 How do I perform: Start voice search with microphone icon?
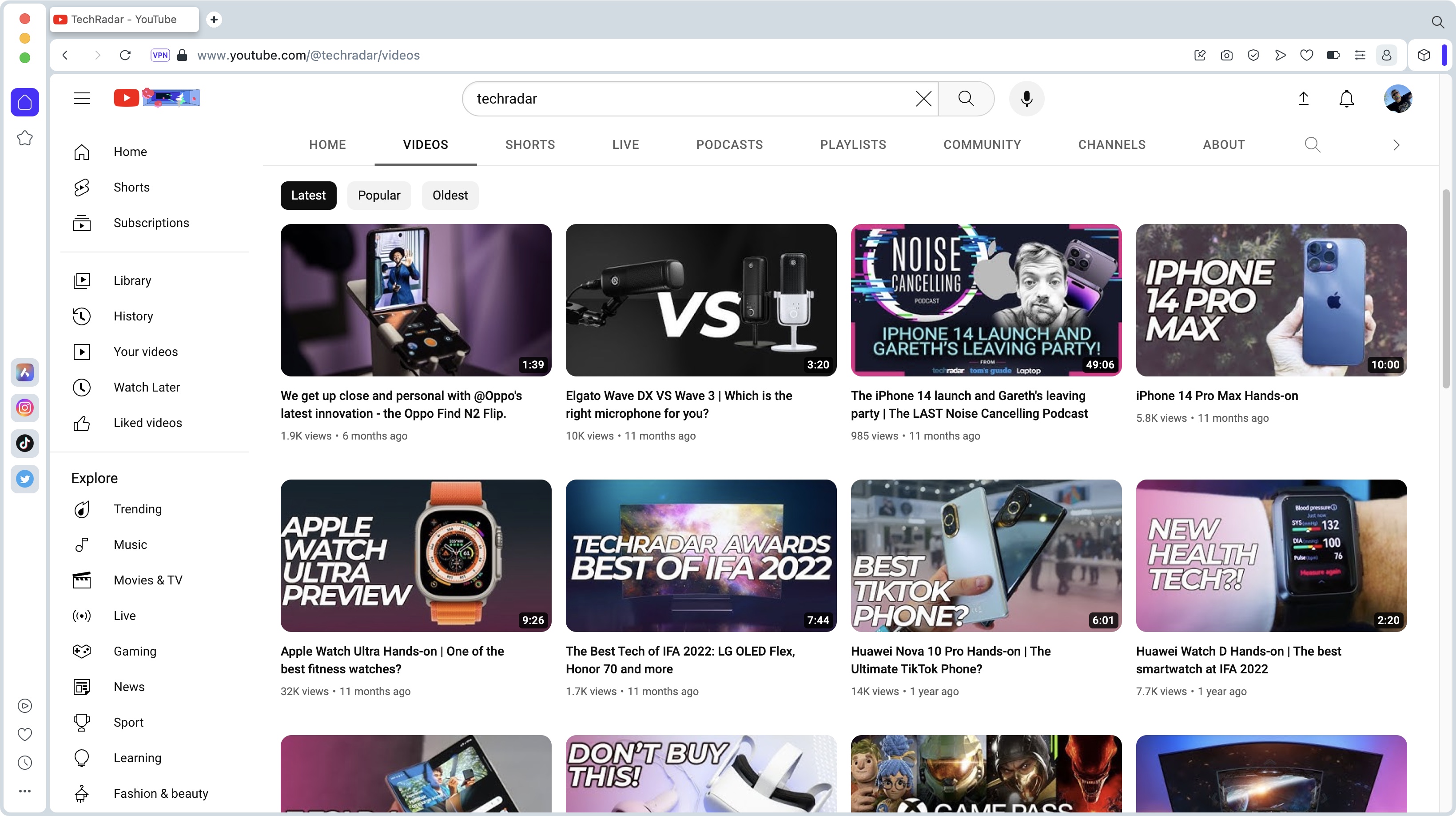pos(1026,98)
